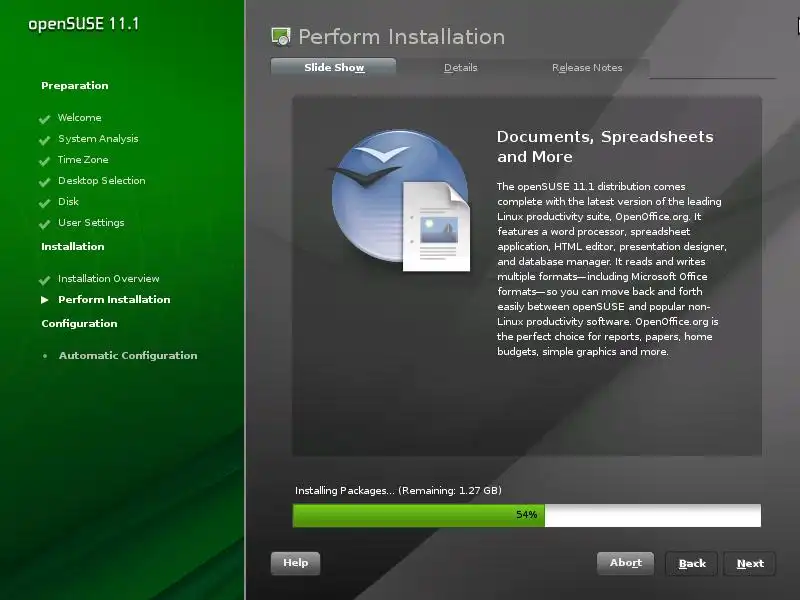Click the checkmark beside User Settings

tap(44, 223)
